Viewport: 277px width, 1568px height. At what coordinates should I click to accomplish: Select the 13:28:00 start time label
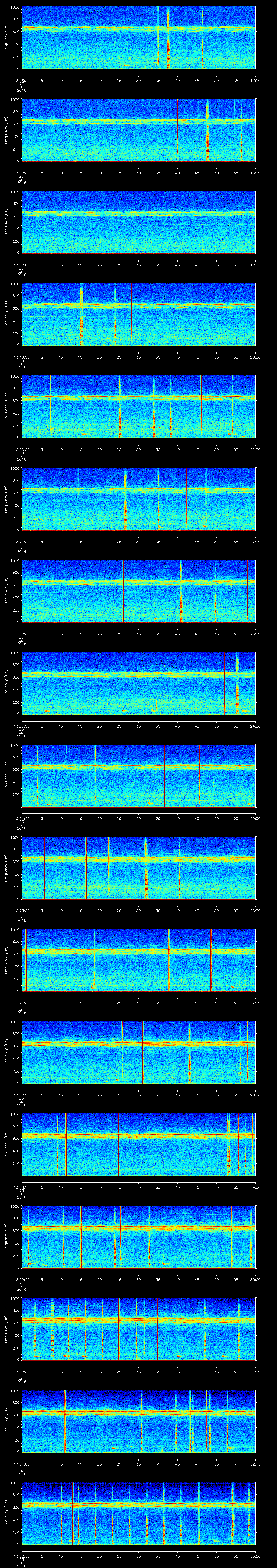(x=21, y=1187)
